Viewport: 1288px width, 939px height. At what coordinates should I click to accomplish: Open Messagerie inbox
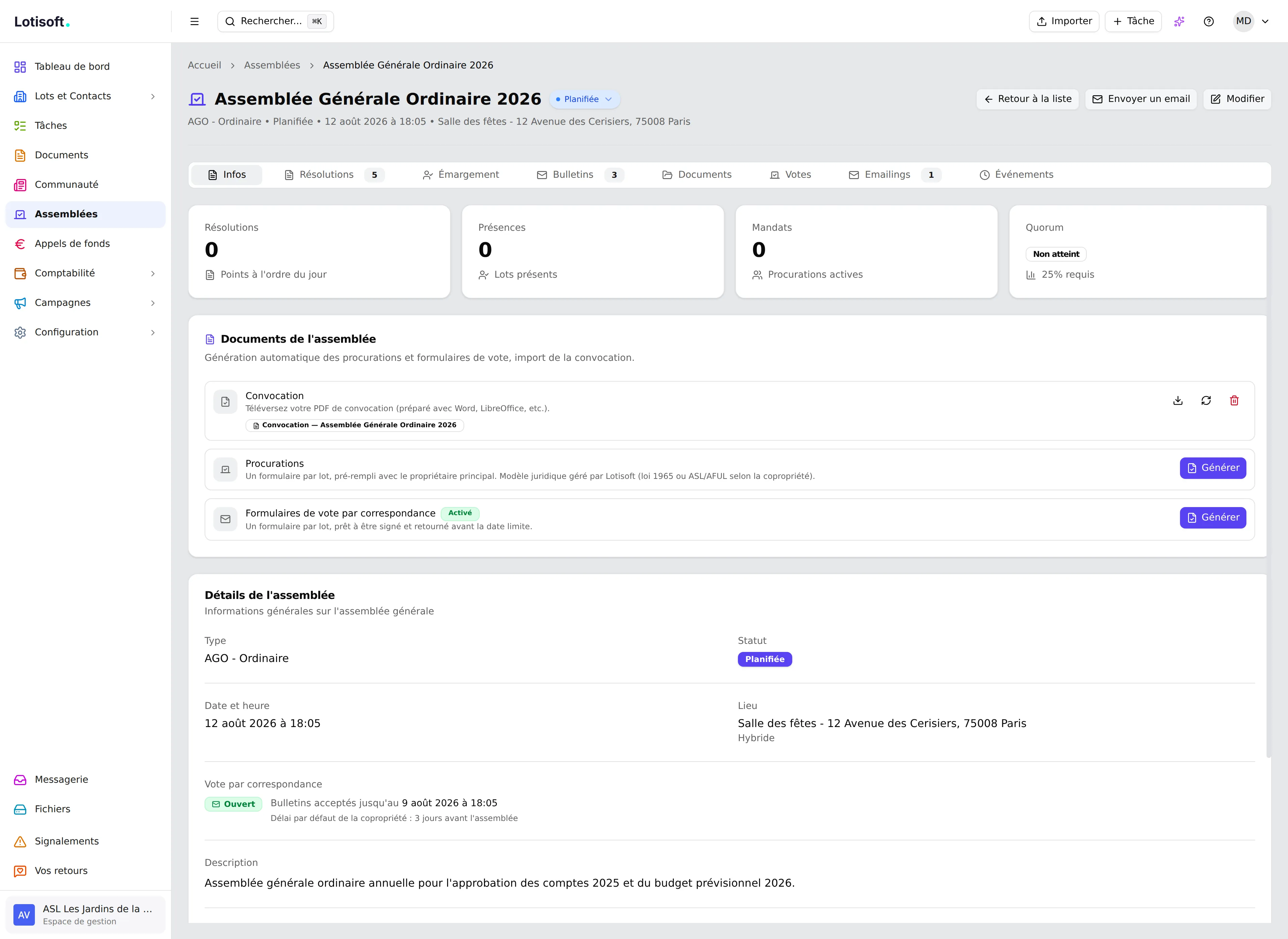85,780
